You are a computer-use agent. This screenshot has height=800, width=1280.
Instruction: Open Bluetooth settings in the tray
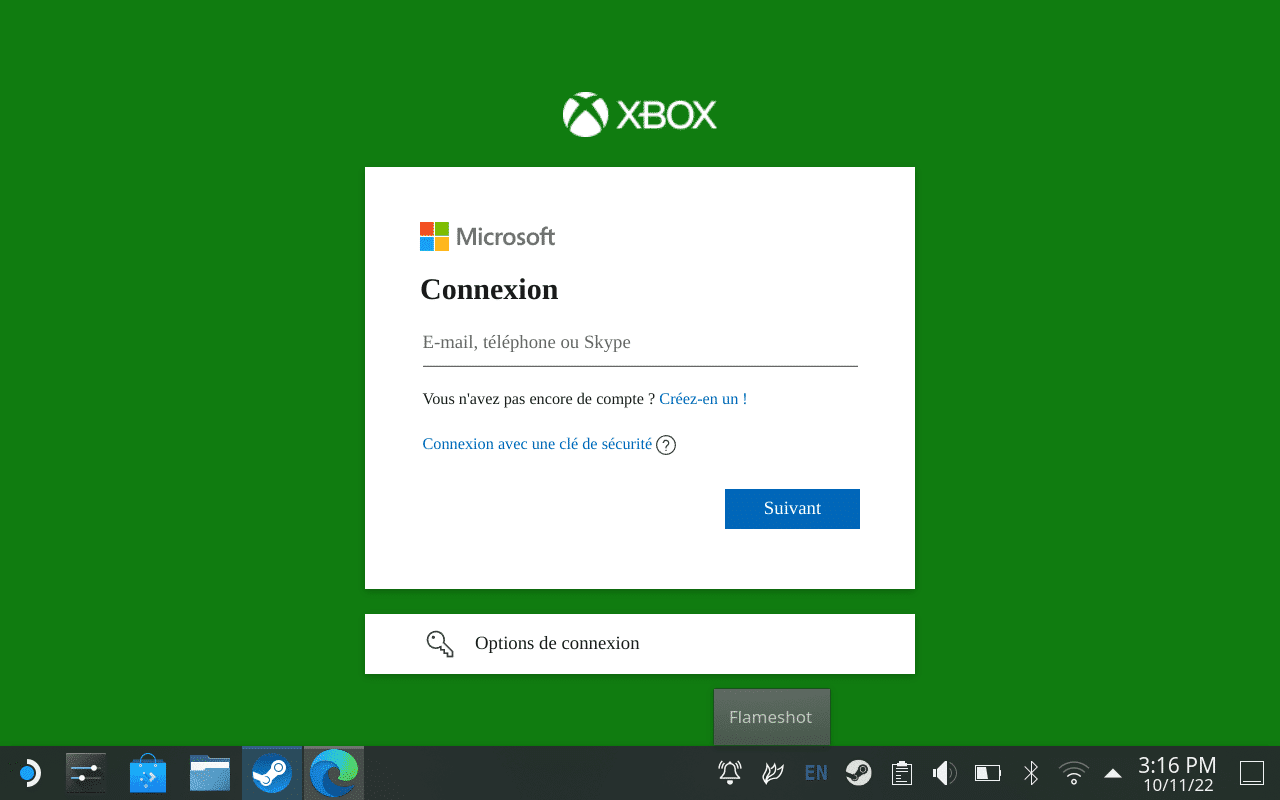click(1031, 773)
